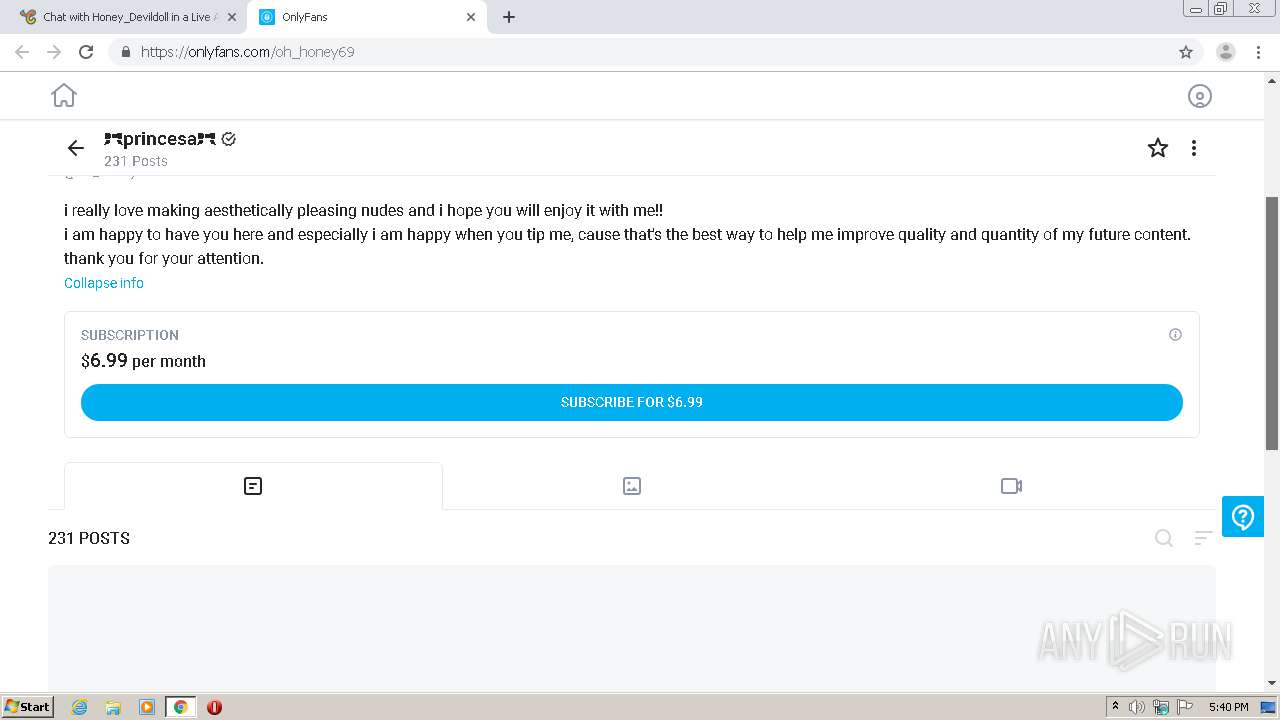The image size is (1280, 720).
Task: Click scrollbar down arrow
Action: 1272,683
